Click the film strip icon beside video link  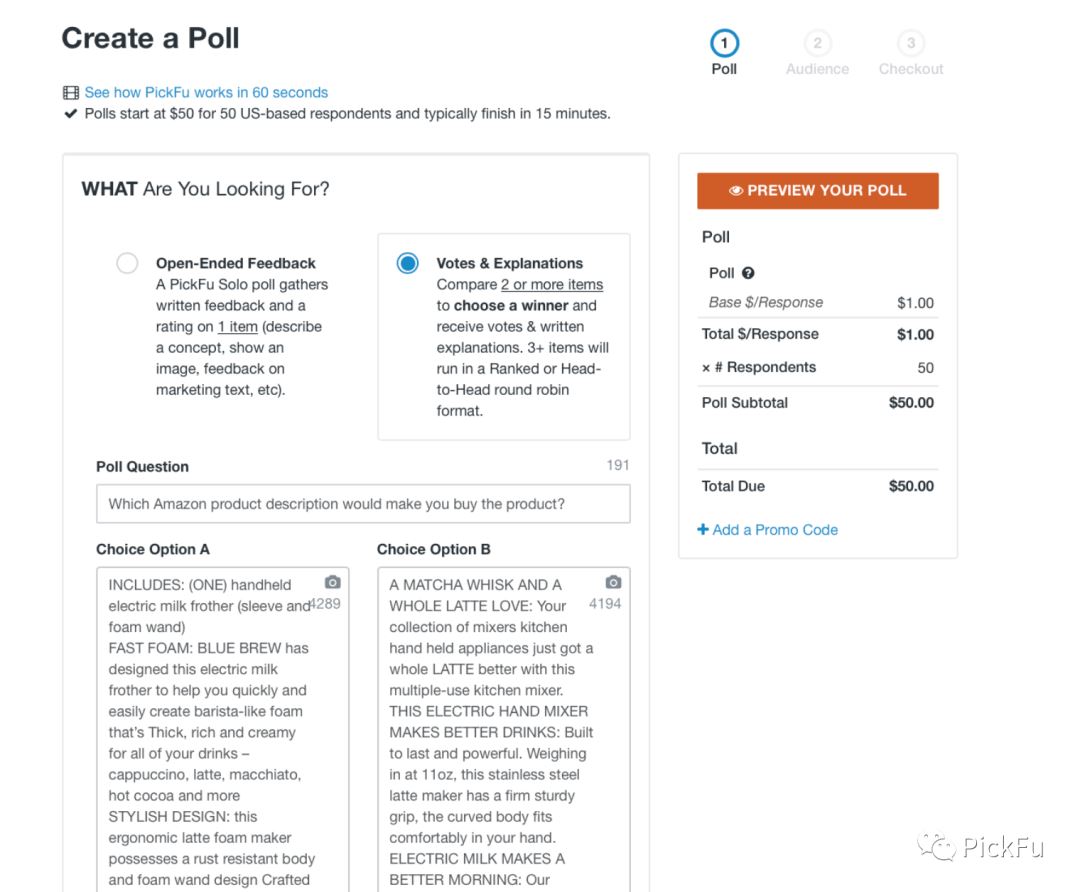pos(70,92)
